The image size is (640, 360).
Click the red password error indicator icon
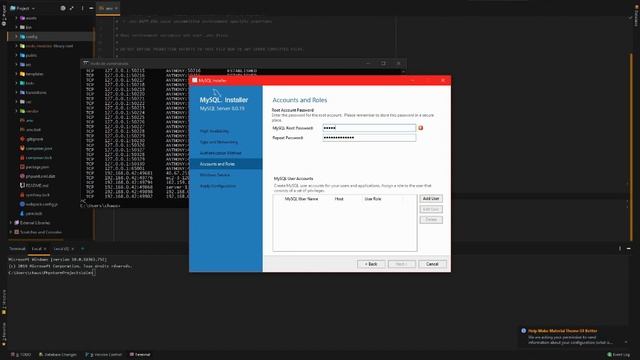pos(421,128)
